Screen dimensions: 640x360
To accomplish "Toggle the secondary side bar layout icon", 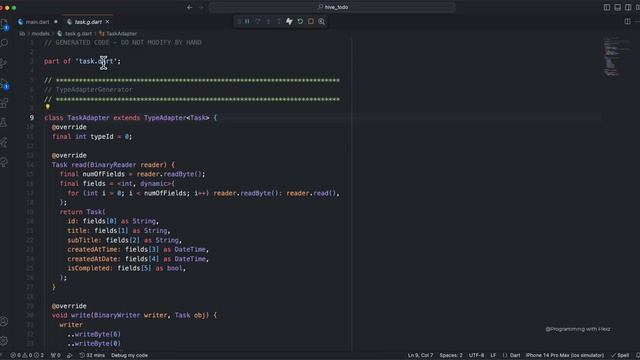I will click(628, 7).
